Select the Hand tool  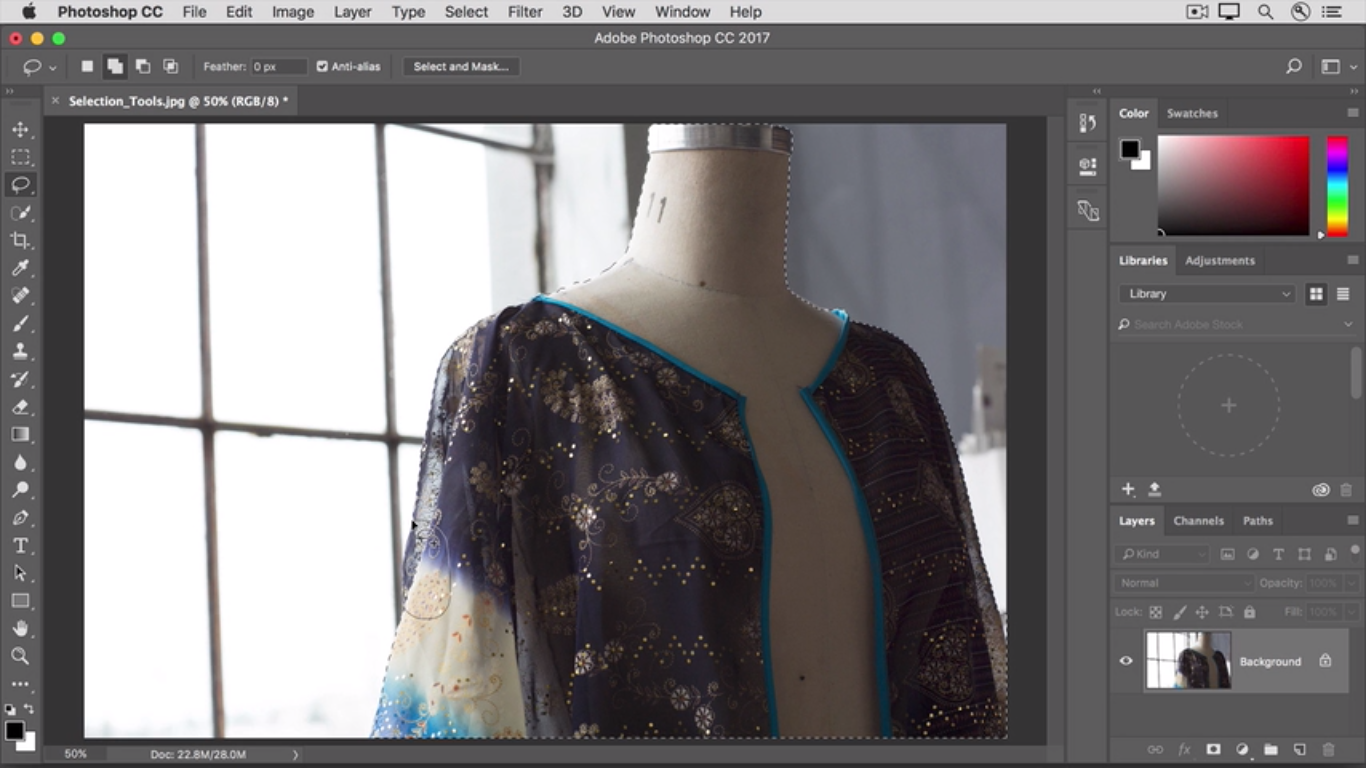click(x=20, y=628)
